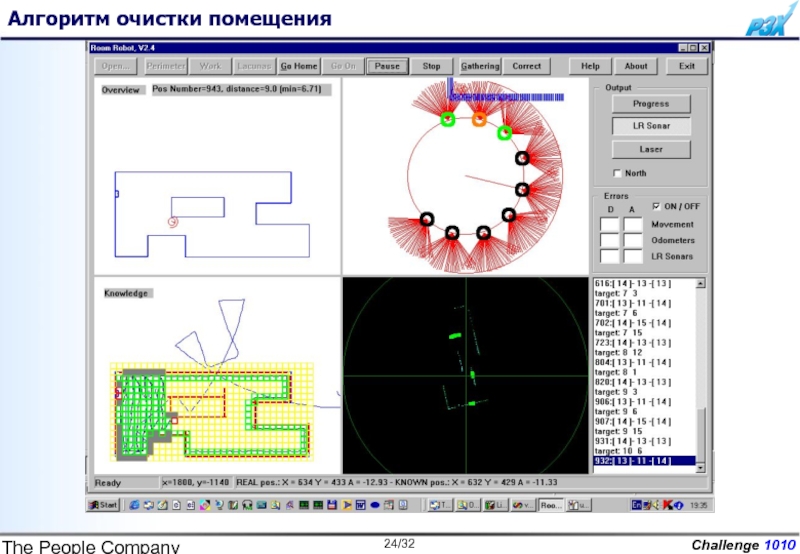The width and height of the screenshot is (800, 554).
Task: Enable the North checkbox
Action: [617, 173]
